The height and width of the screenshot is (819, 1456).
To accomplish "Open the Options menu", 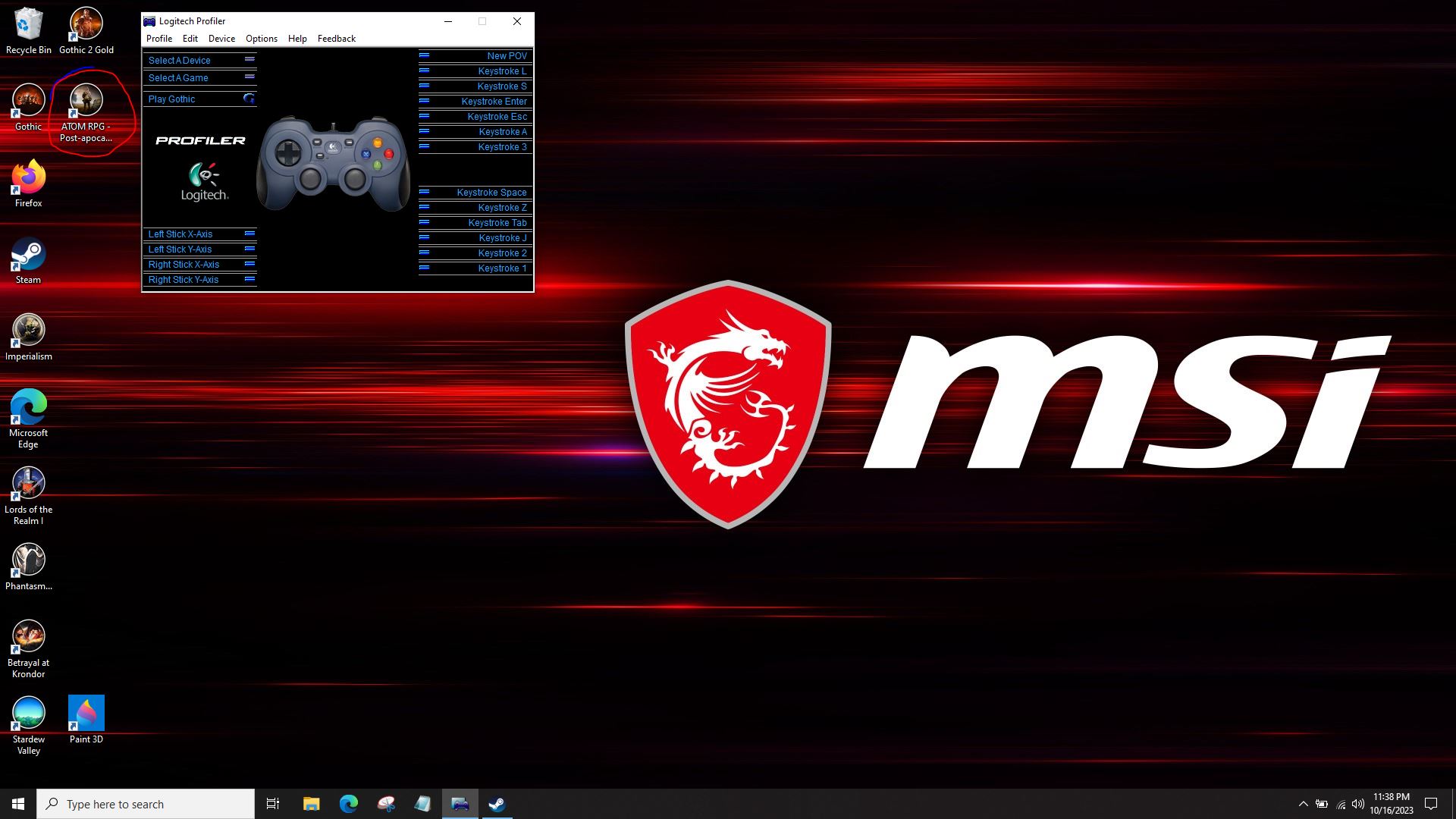I will coord(262,39).
